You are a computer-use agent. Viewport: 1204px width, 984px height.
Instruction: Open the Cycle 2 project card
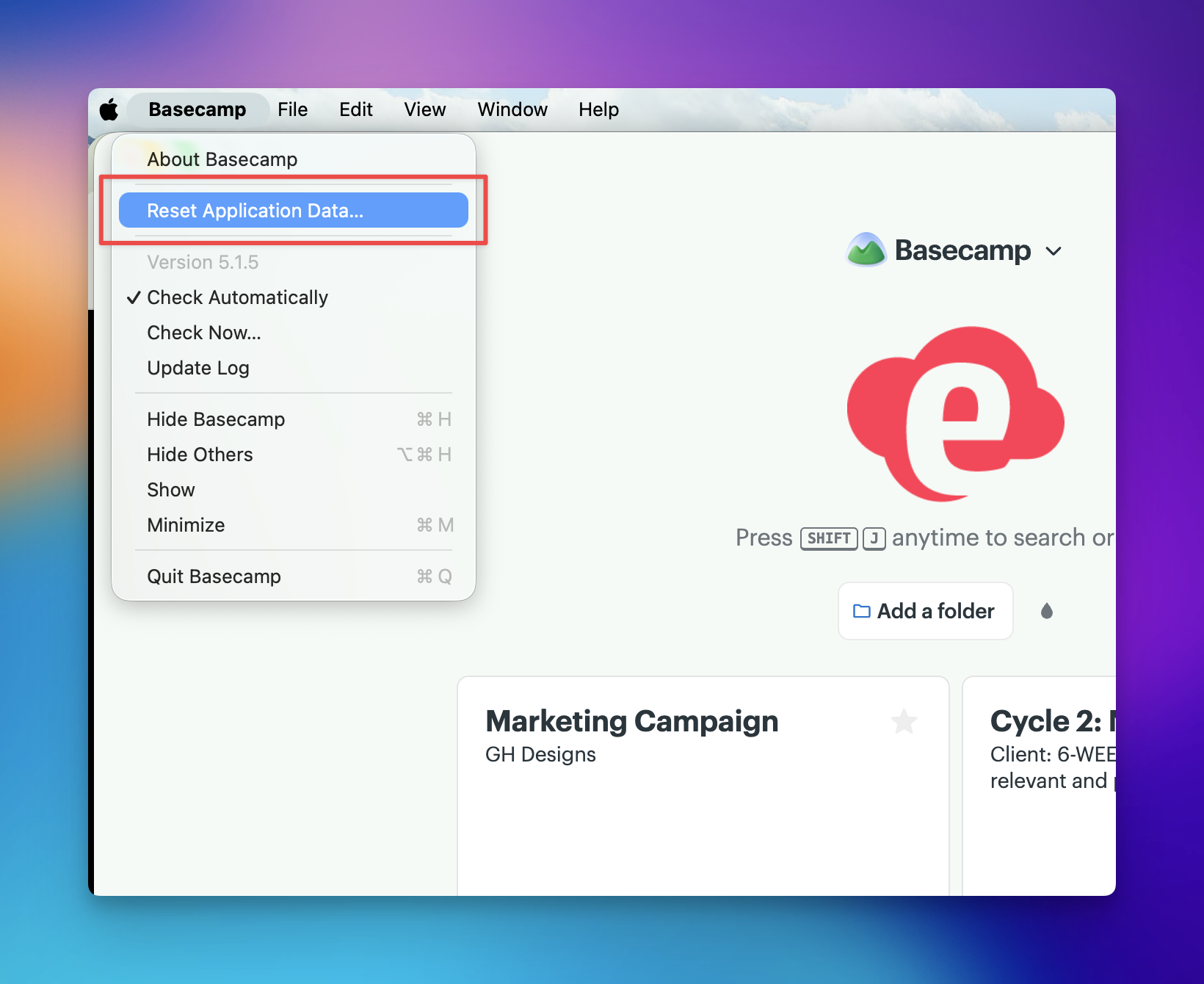[x=1039, y=786]
